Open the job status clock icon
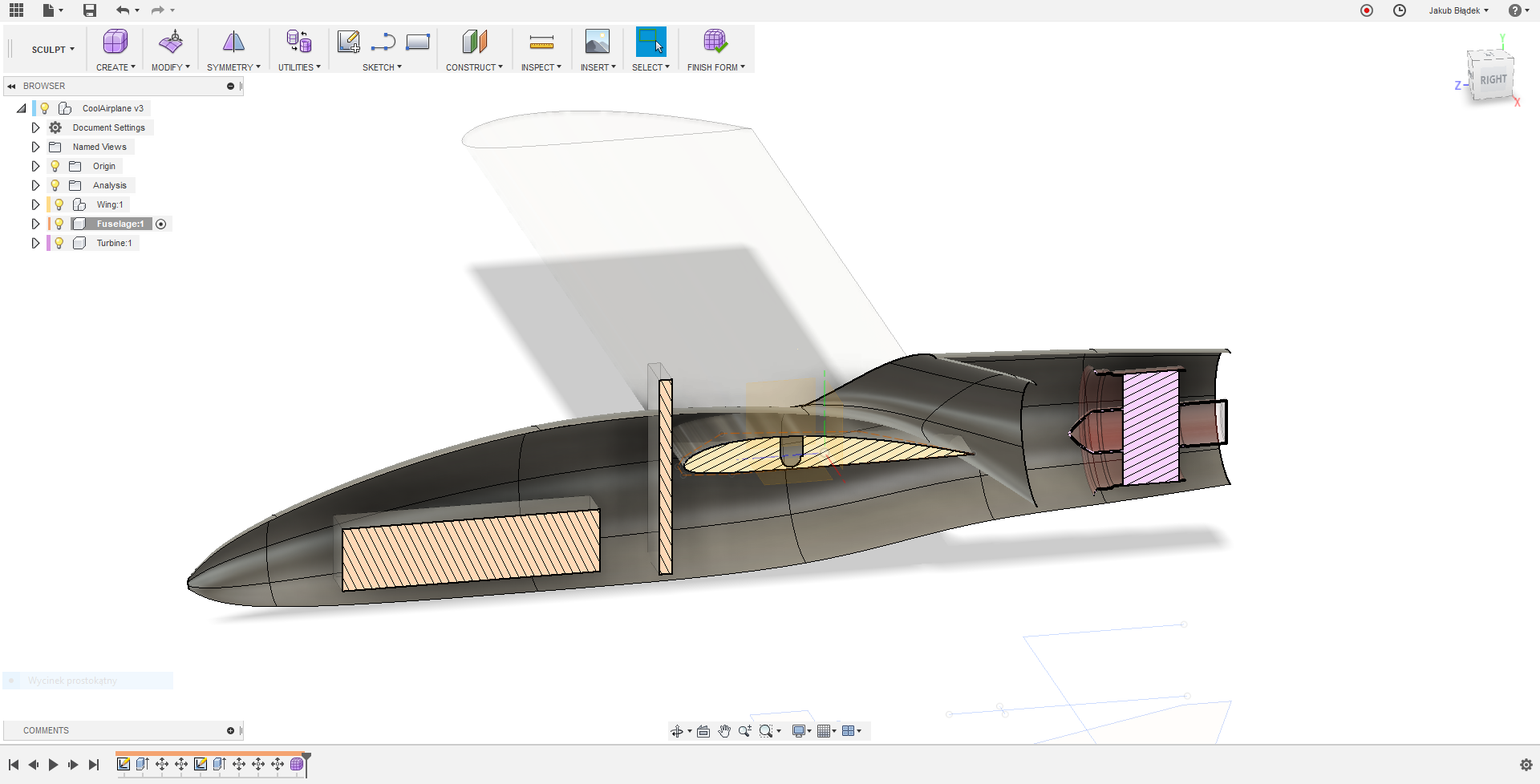The width and height of the screenshot is (1540, 784). [1400, 10]
